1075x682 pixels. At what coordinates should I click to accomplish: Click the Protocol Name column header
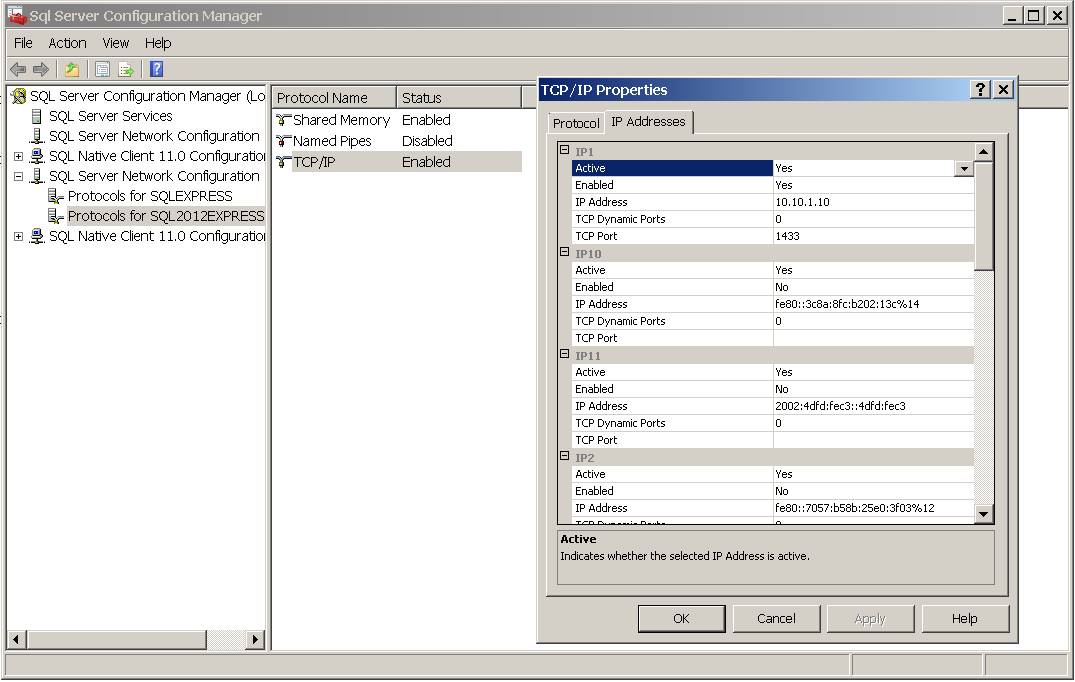click(x=335, y=98)
